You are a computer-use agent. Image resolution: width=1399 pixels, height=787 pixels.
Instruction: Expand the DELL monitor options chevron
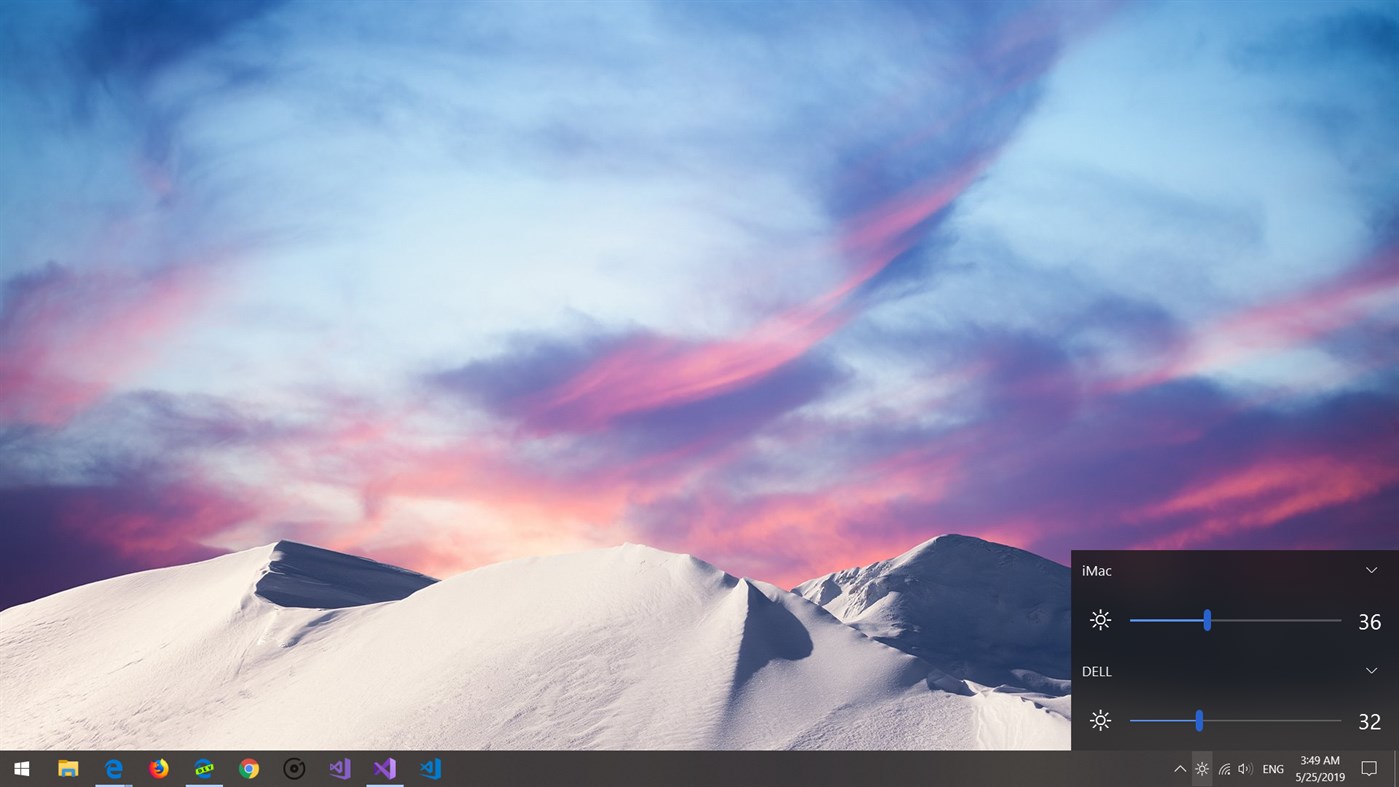(x=1371, y=670)
